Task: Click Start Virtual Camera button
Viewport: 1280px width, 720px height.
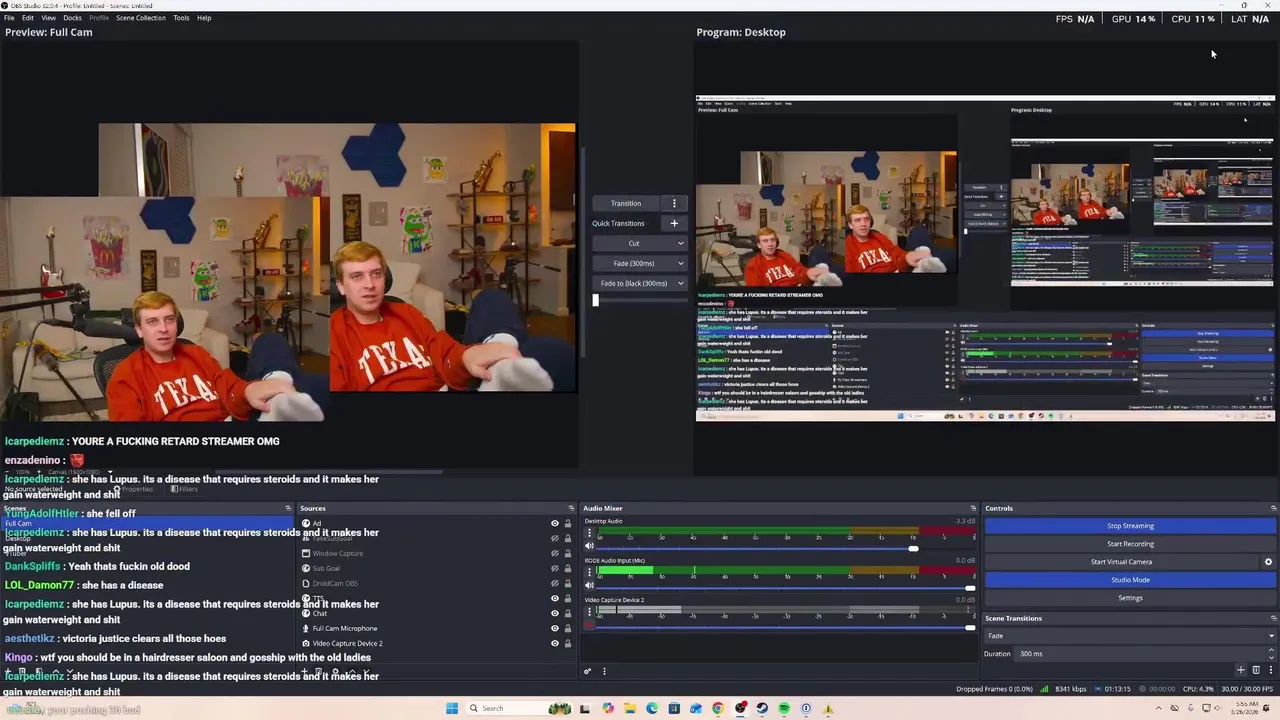Action: pyautogui.click(x=1121, y=562)
